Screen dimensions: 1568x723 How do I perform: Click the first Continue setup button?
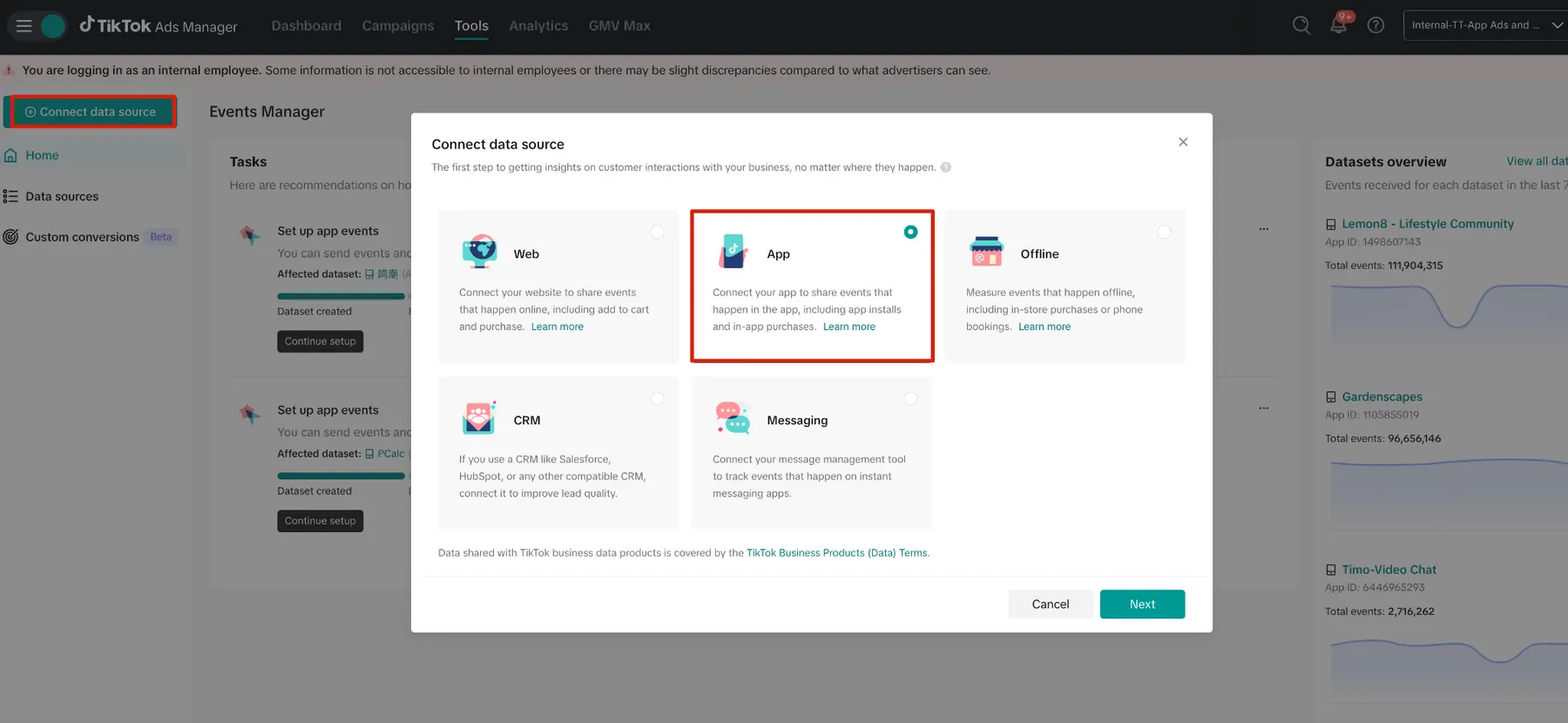321,341
